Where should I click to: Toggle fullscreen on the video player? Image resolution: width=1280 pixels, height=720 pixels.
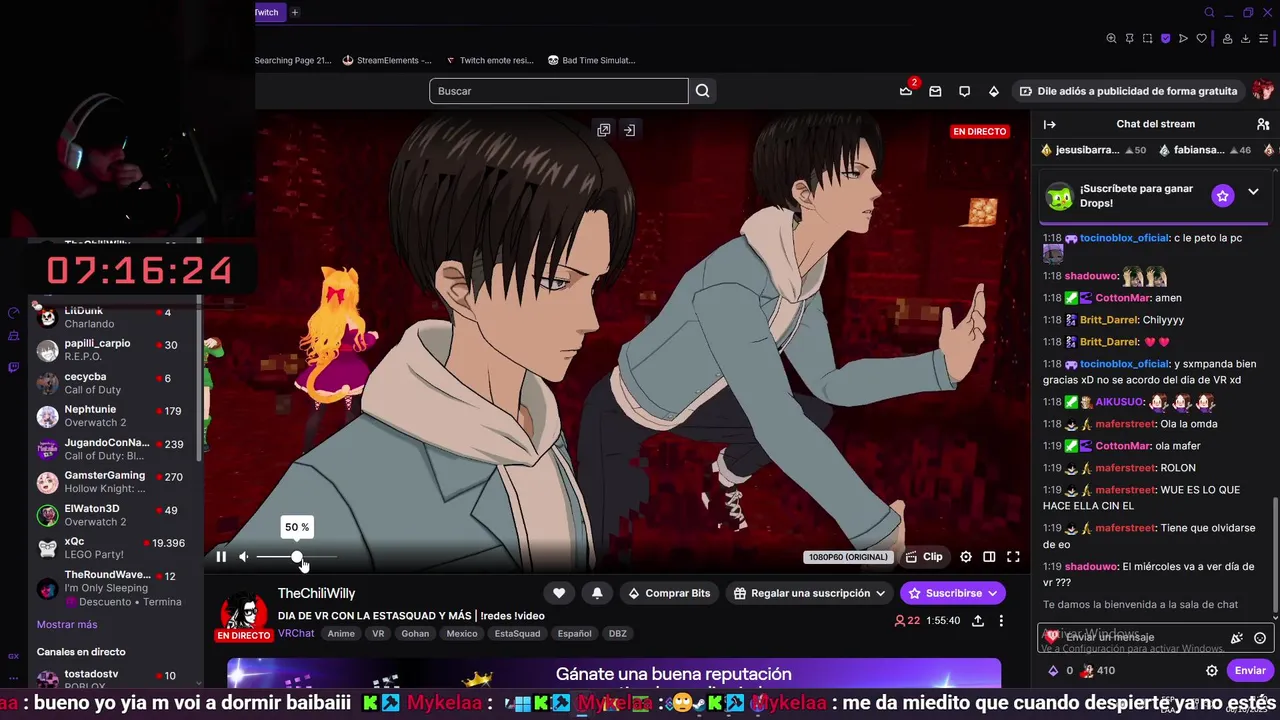pos(1013,557)
